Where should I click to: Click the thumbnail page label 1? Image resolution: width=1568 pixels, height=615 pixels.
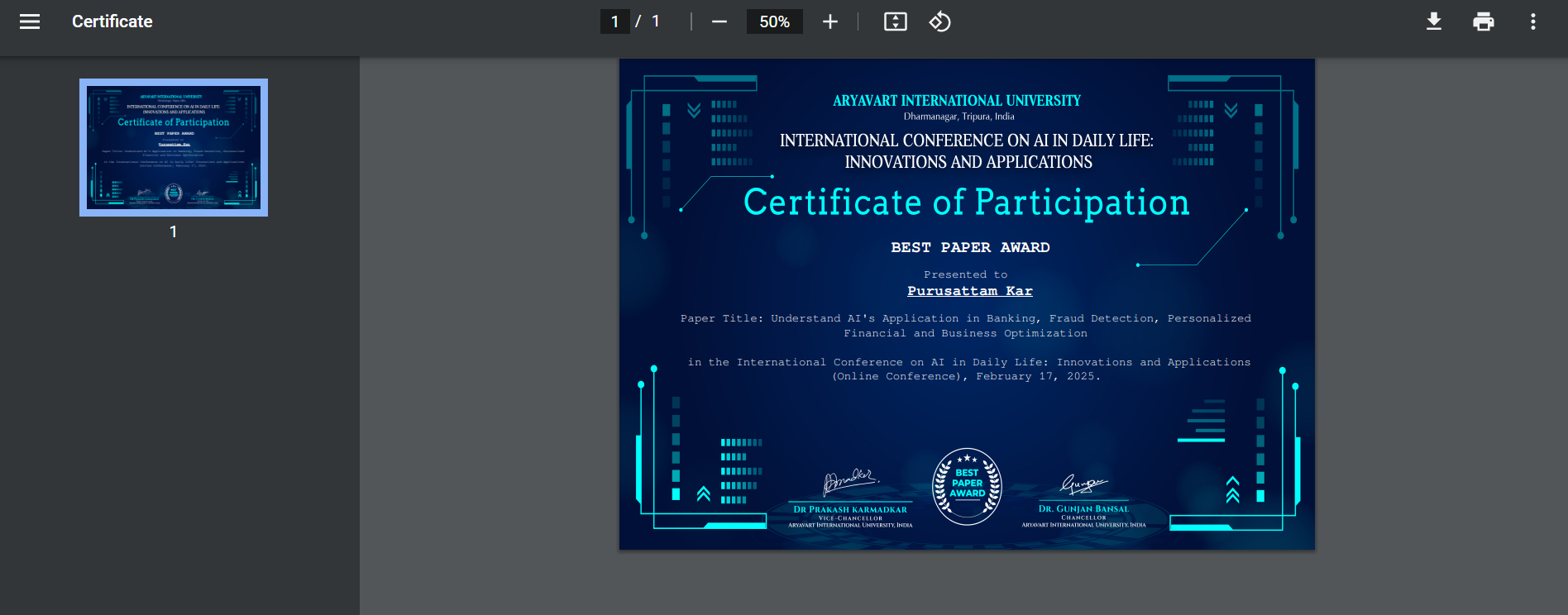tap(174, 232)
